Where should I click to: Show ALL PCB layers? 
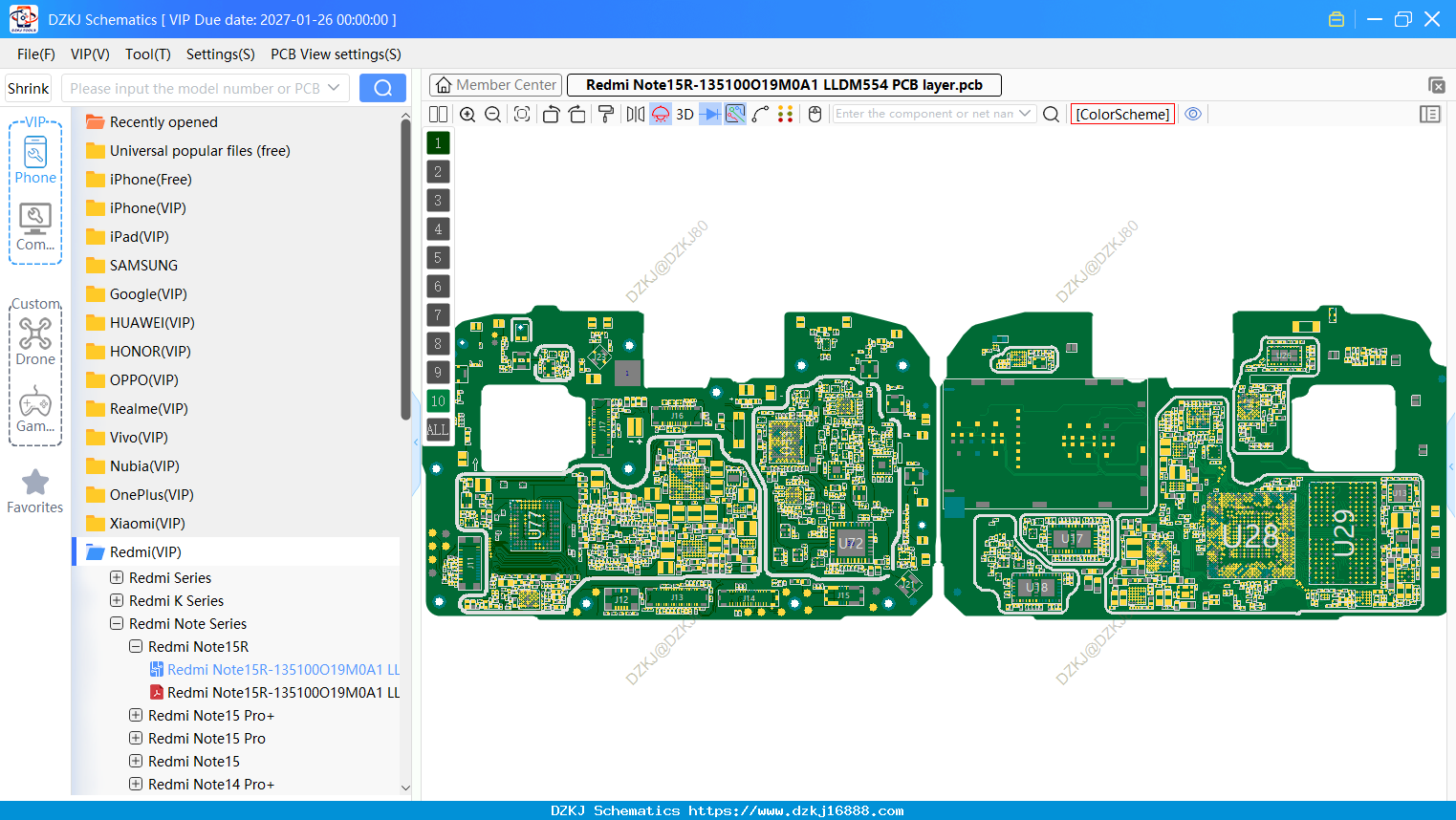pos(438,430)
